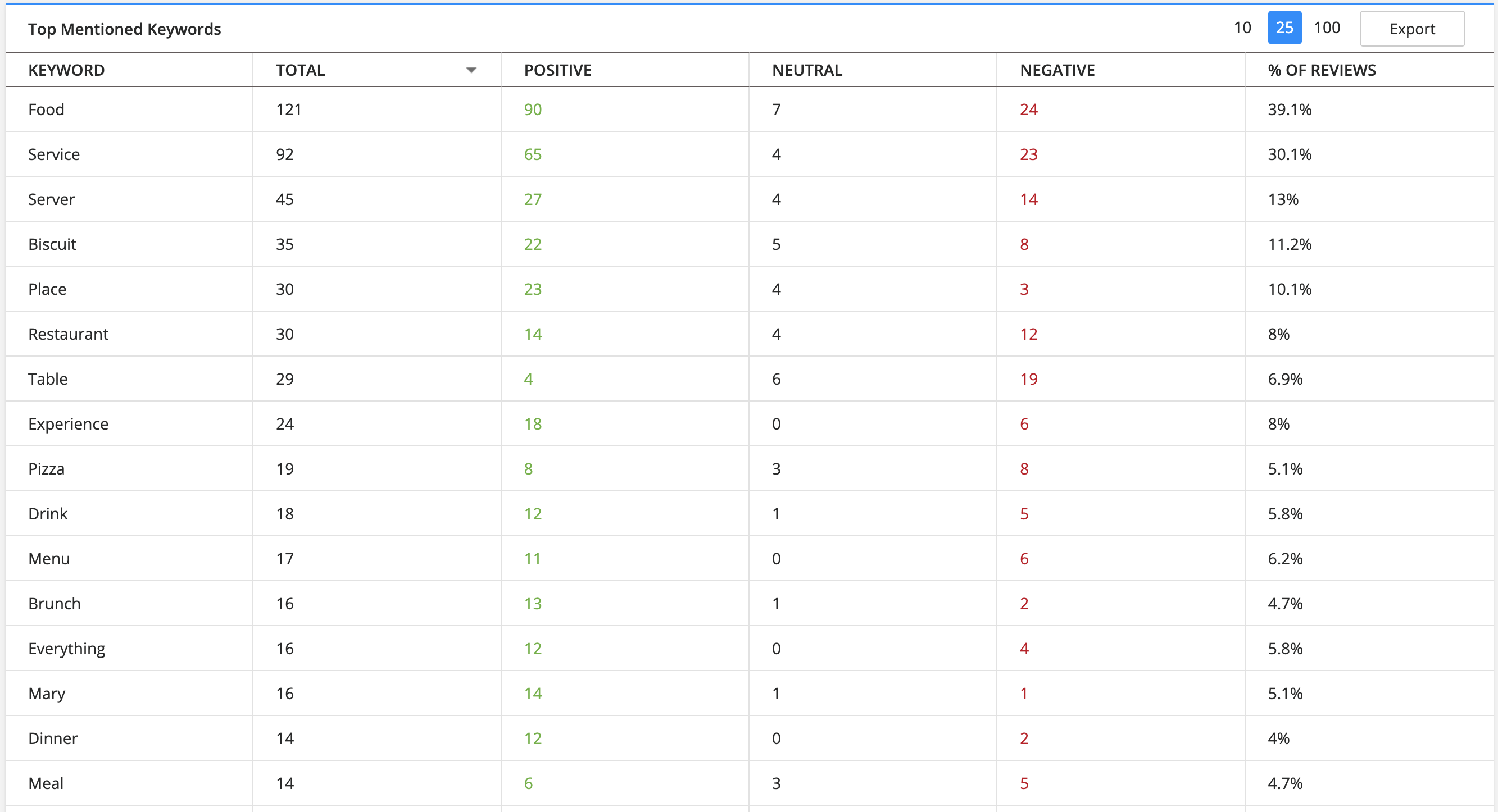
Task: Select the Dinner keyword
Action: [53, 739]
